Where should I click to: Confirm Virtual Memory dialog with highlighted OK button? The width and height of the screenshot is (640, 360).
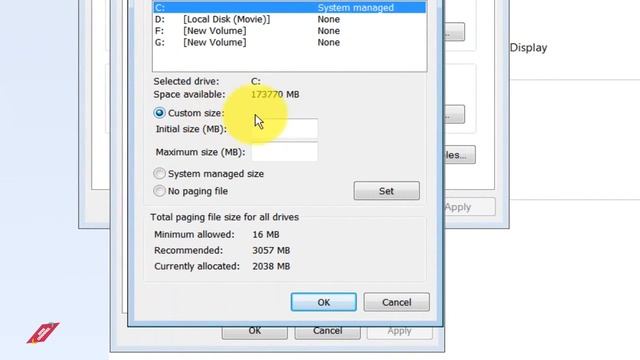323,302
